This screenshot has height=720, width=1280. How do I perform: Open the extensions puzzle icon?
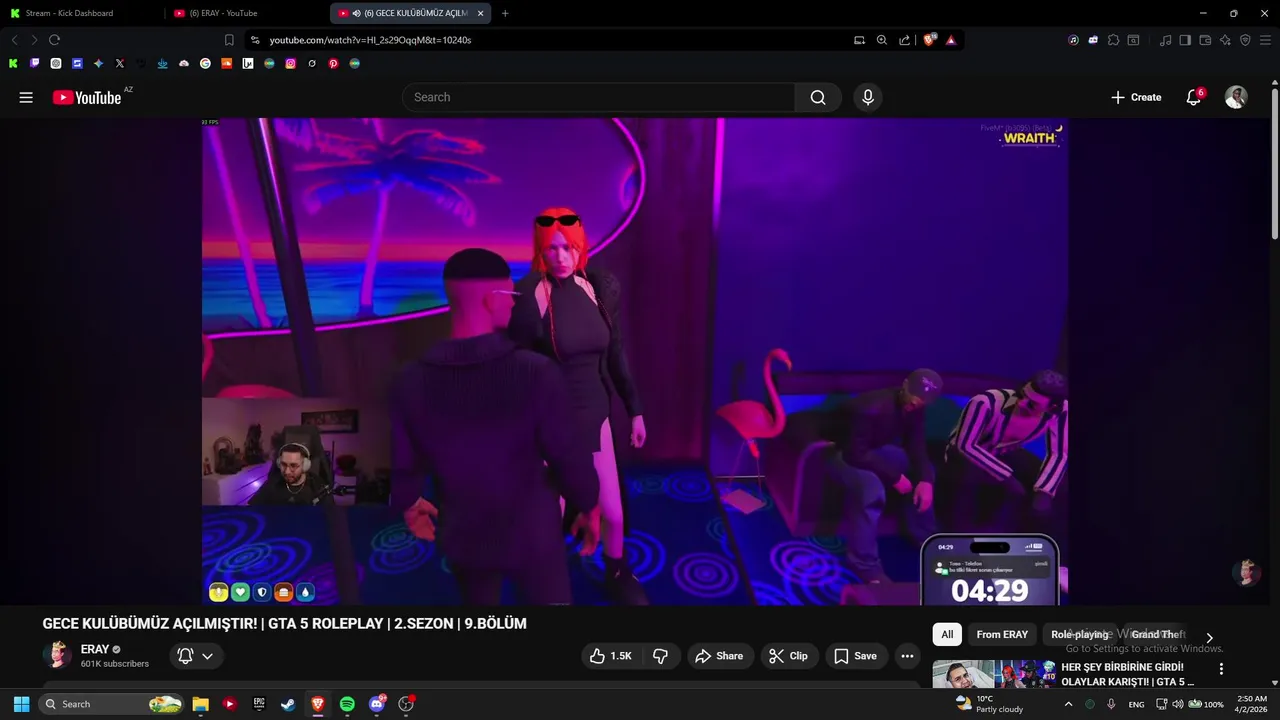click(1113, 40)
